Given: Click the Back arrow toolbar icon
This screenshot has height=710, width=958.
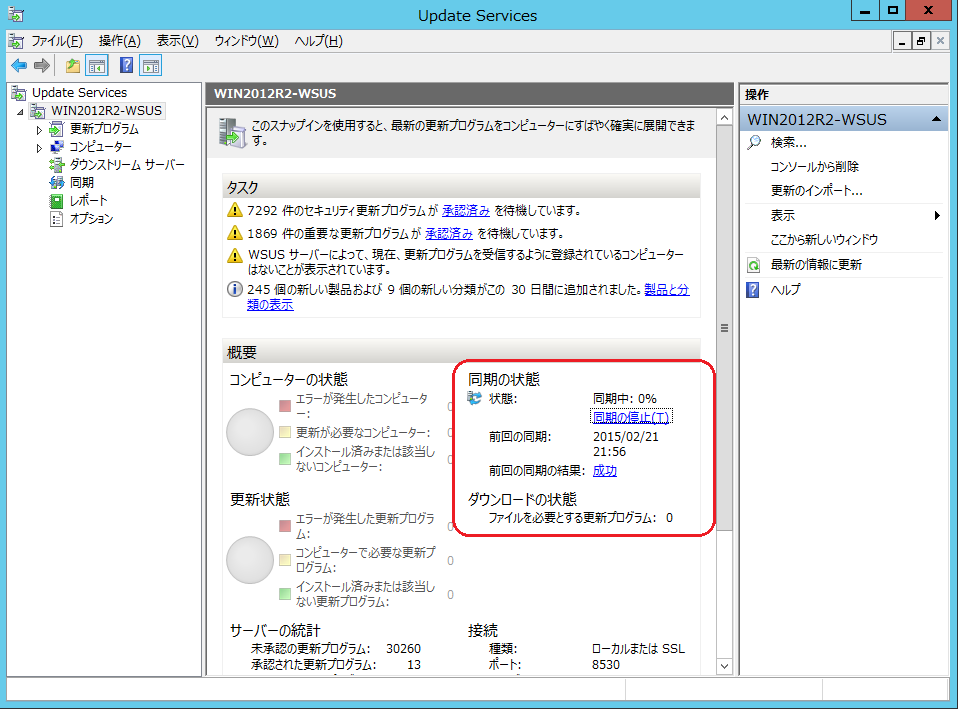Looking at the screenshot, I should tap(19, 66).
